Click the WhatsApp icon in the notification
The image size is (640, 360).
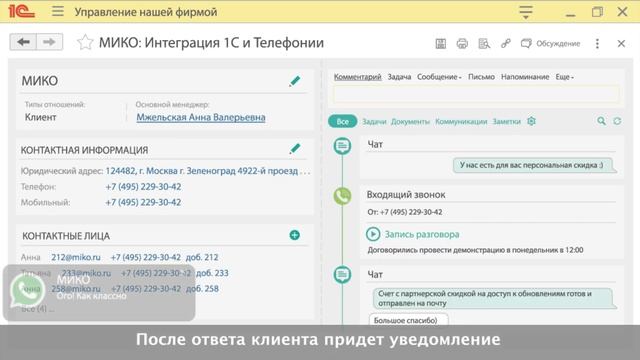[x=28, y=291]
